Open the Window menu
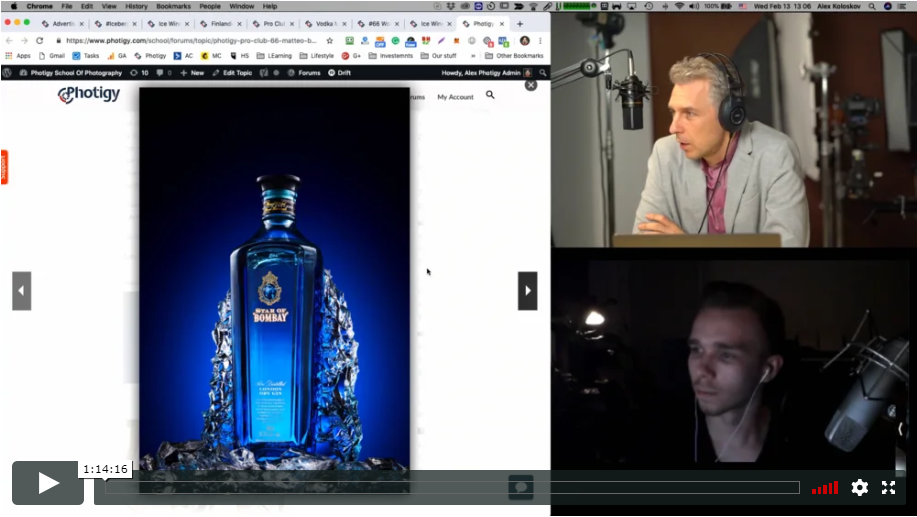Screen dimensions: 917x517 pos(242,6)
